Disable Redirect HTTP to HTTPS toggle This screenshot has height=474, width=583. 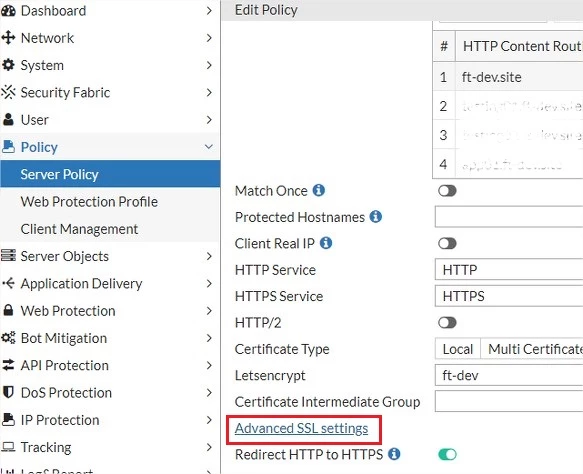[x=447, y=454]
